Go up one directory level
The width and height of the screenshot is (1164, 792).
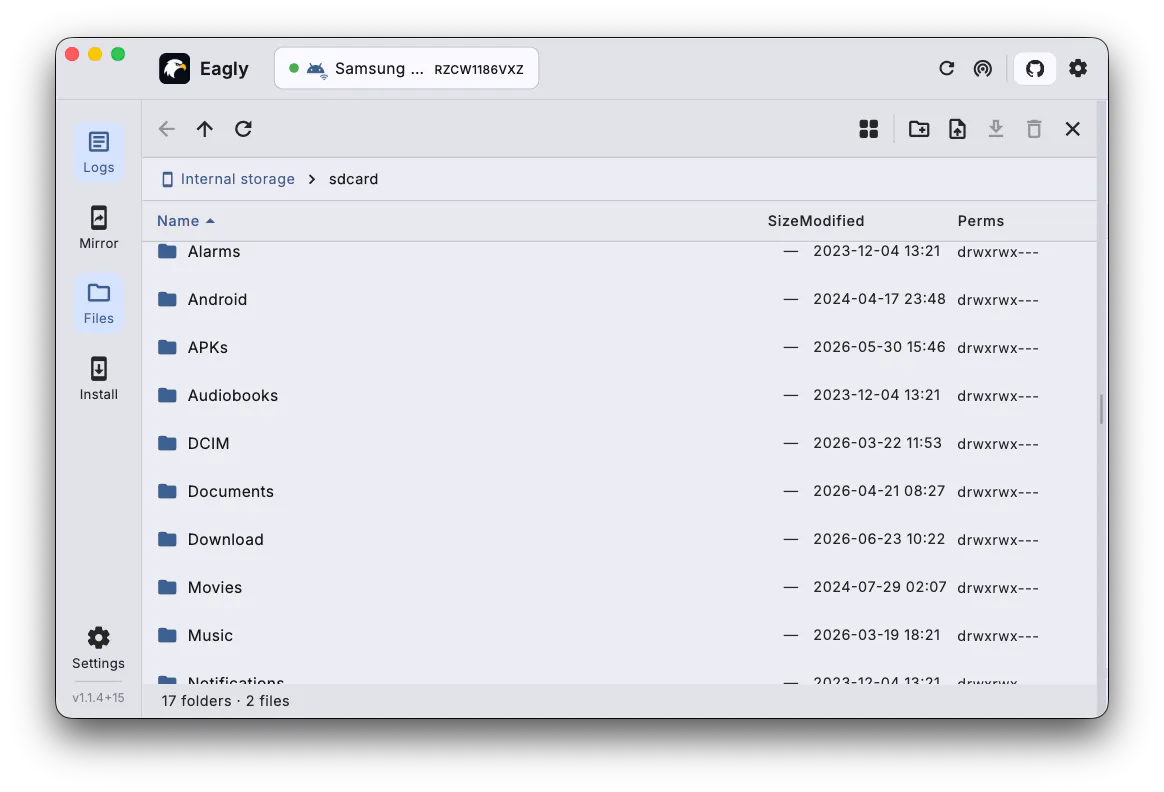point(205,129)
